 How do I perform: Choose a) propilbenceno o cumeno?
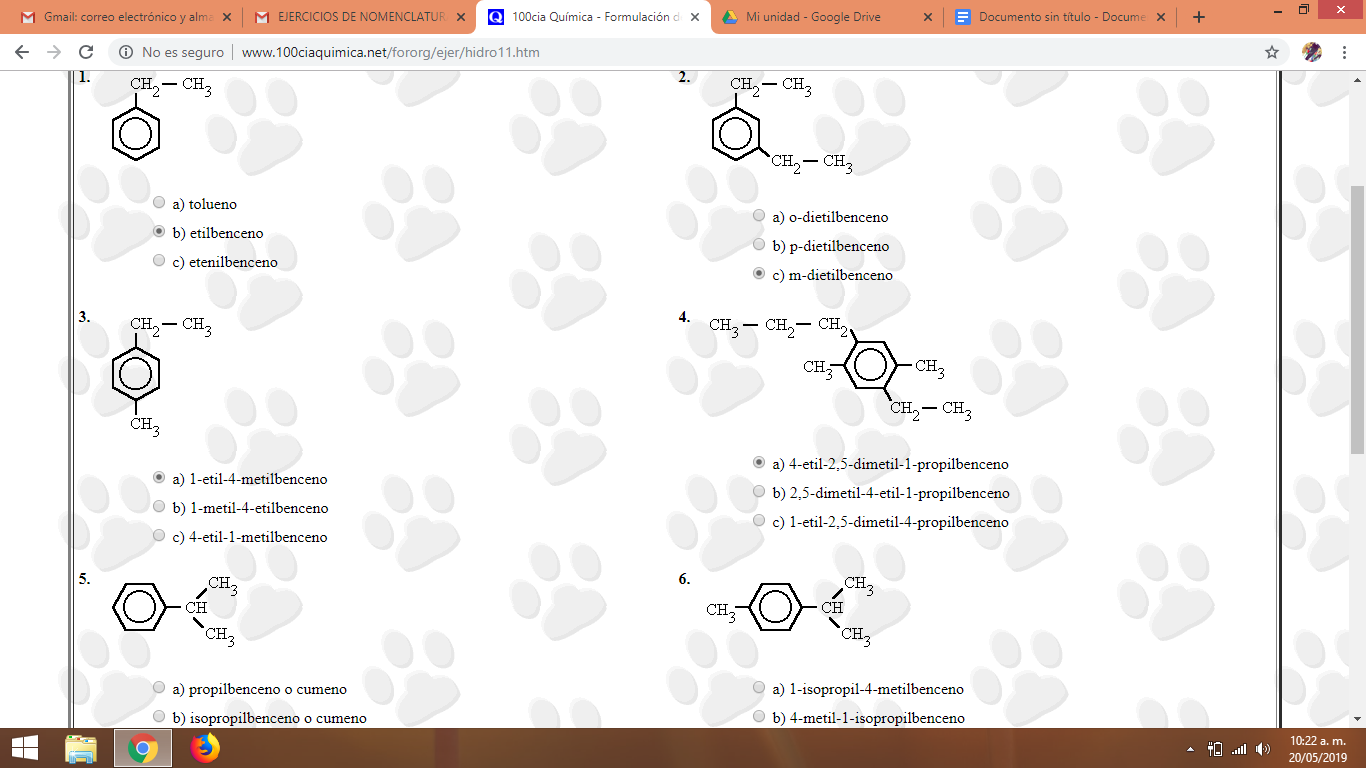(159, 687)
